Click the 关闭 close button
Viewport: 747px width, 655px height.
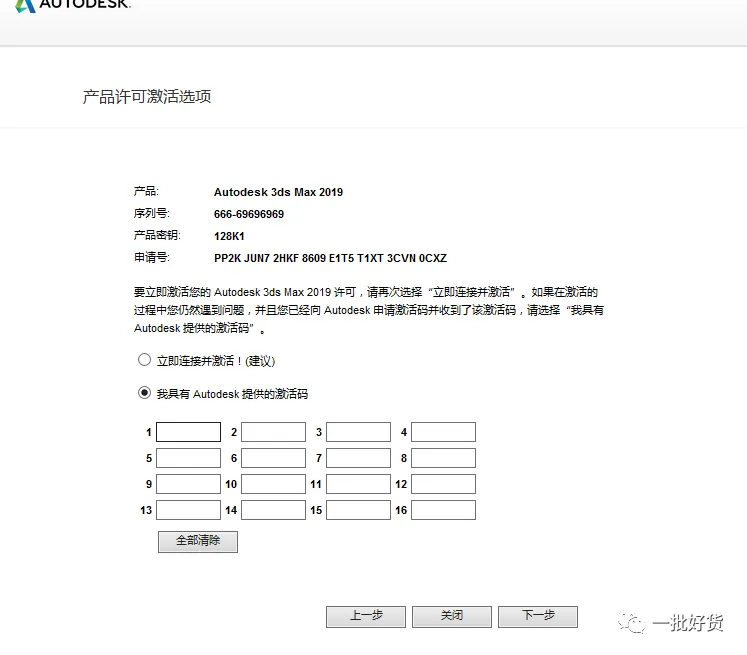[452, 616]
